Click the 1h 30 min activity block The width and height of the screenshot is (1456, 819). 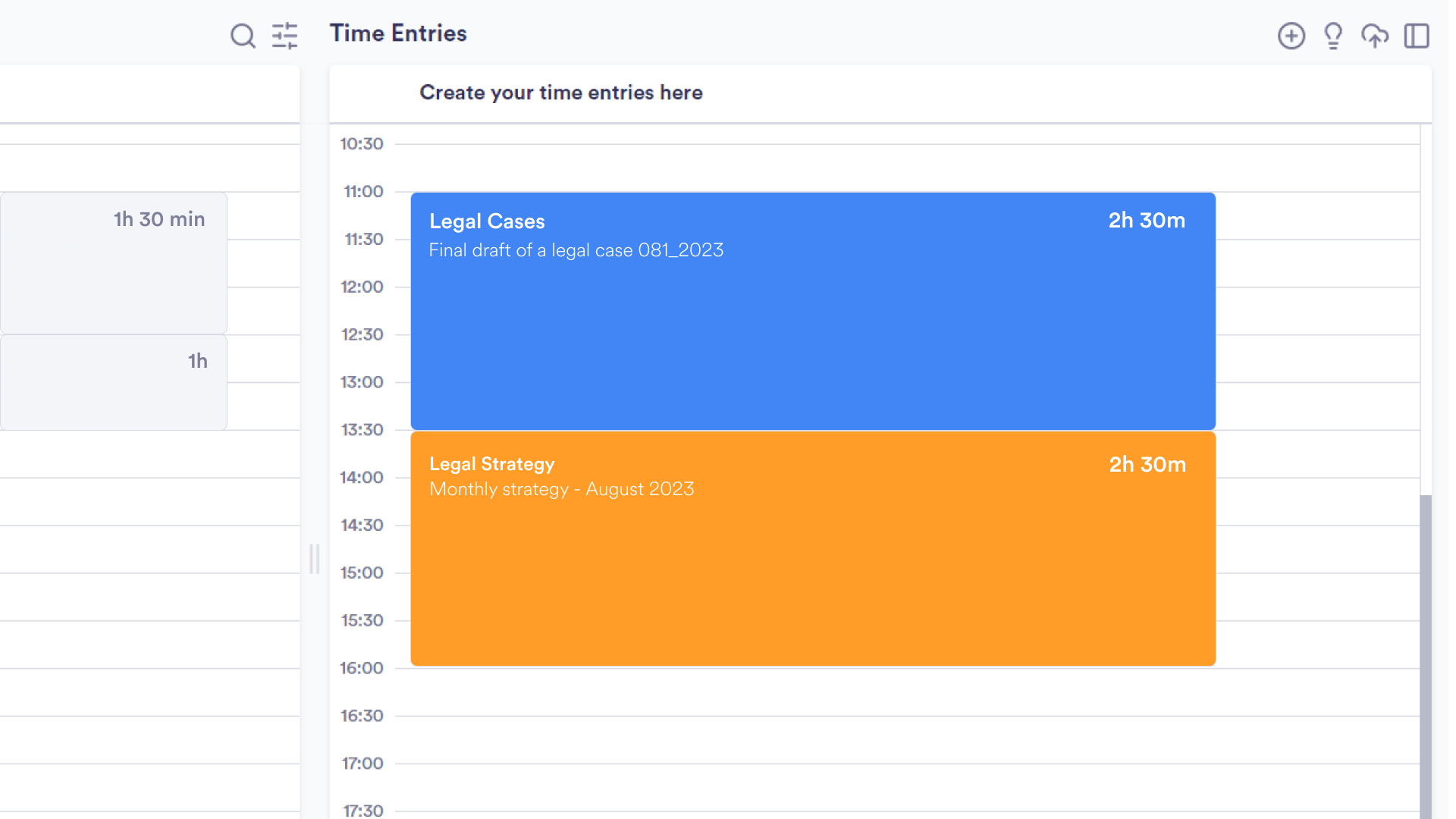click(x=114, y=262)
